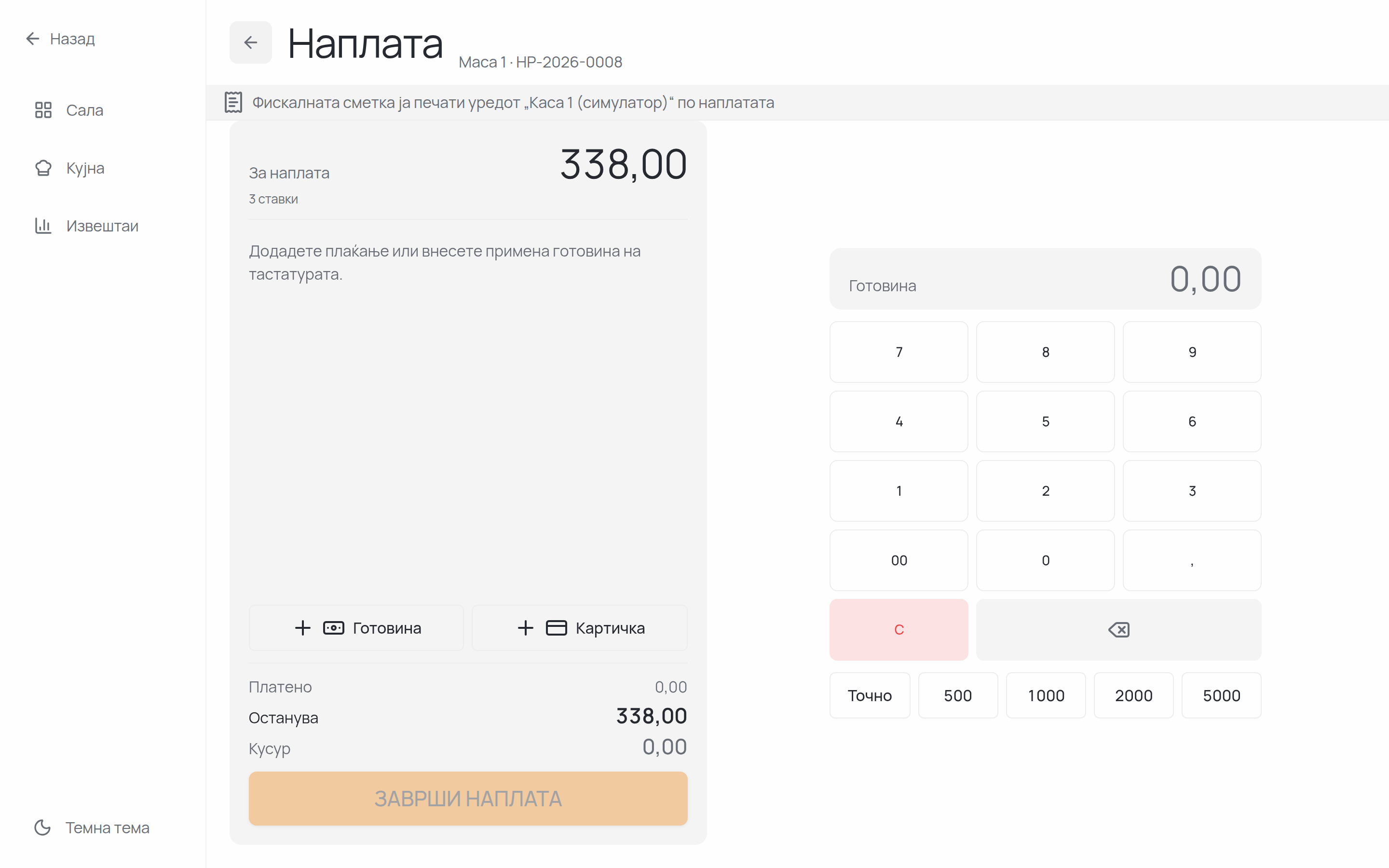Tap the 00 key on the keypad
Image resolution: width=1389 pixels, height=868 pixels.
899,560
